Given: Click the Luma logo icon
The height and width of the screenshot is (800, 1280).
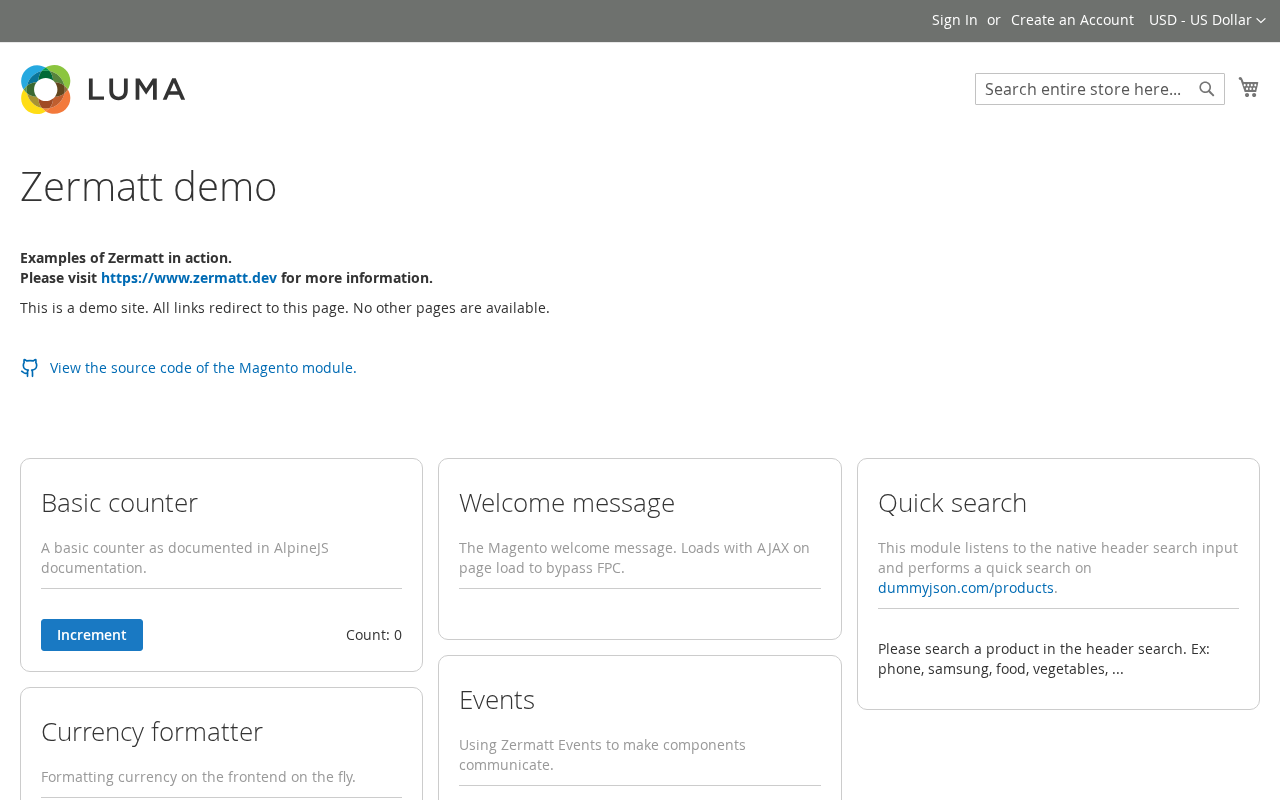Looking at the screenshot, I should coord(45,89).
